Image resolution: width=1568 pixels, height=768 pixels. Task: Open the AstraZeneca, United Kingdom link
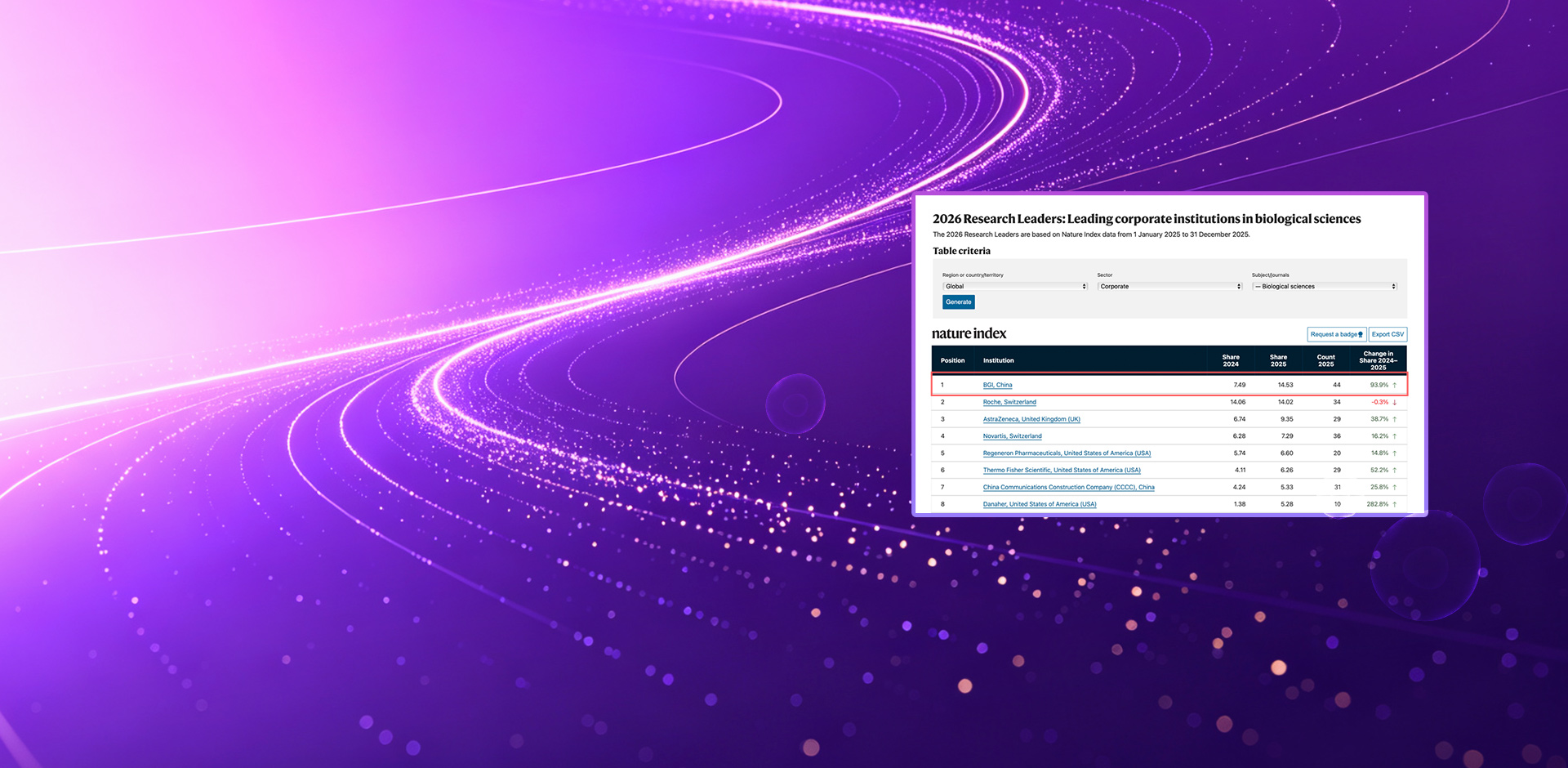click(1031, 419)
